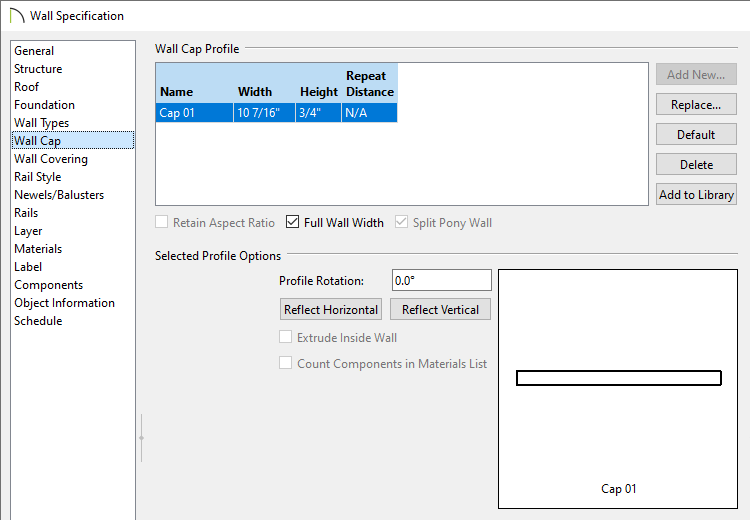Click the N/A repeat distance cell
The image size is (750, 520).
point(369,113)
